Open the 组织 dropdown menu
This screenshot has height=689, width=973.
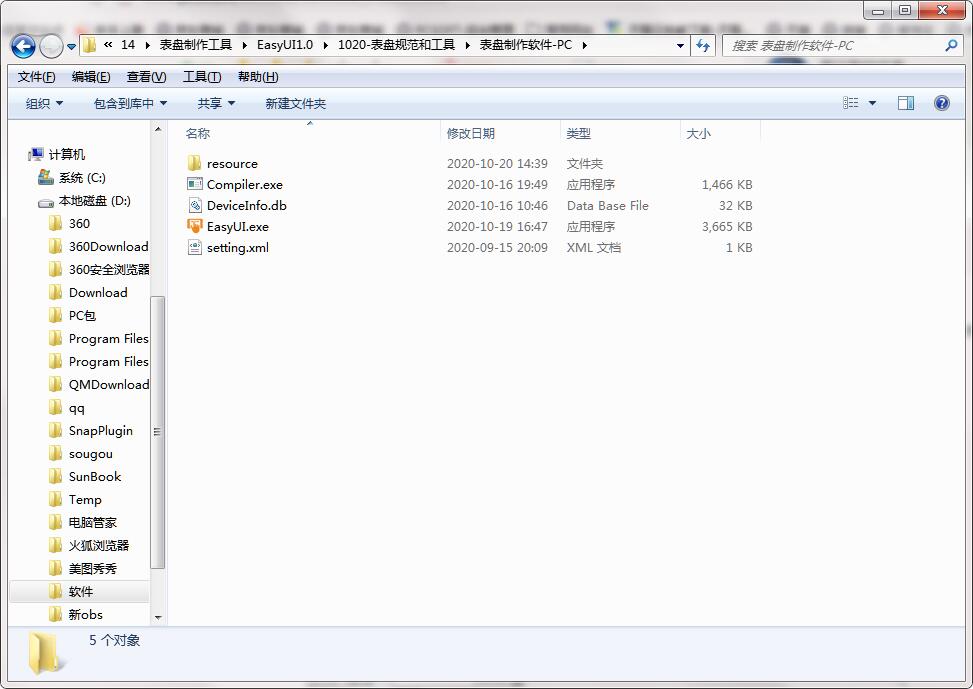point(42,103)
